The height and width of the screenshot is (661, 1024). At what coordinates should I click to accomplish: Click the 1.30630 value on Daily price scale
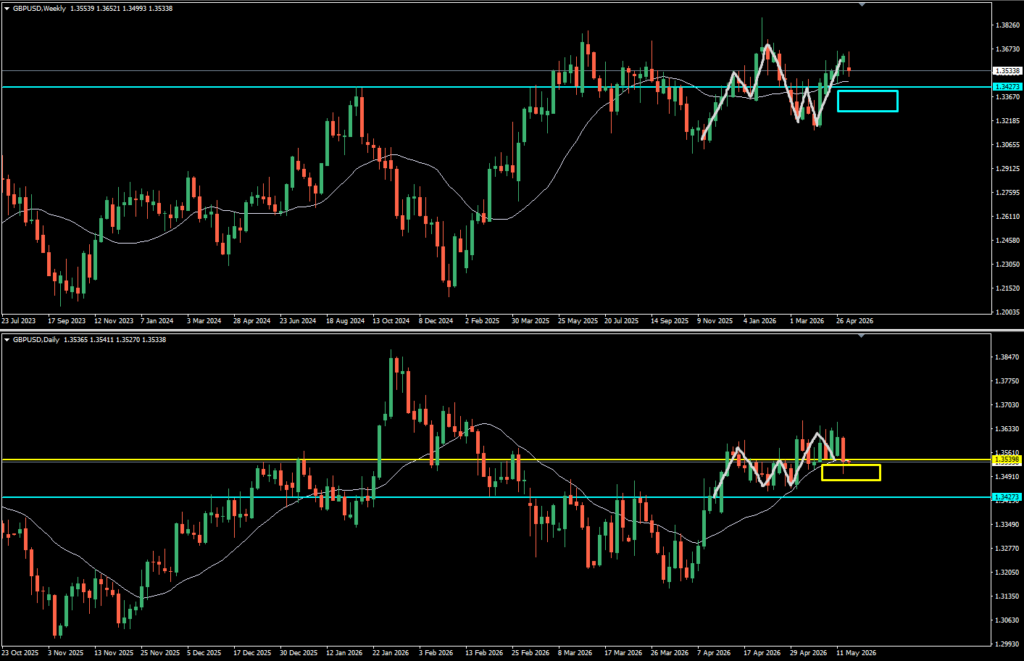click(1007, 621)
